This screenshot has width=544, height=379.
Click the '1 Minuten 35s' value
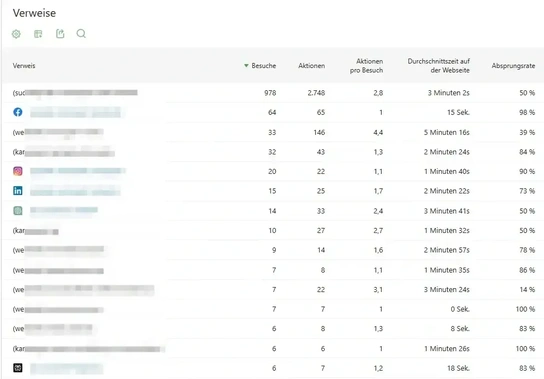[447, 270]
